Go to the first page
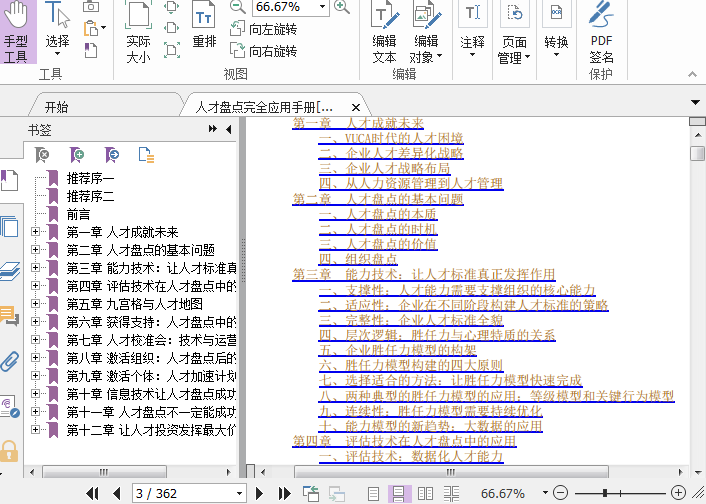The image size is (706, 504). pos(92,494)
